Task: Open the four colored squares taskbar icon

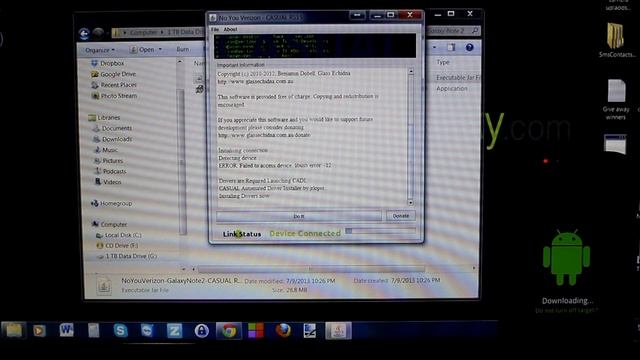Action: click(x=256, y=330)
